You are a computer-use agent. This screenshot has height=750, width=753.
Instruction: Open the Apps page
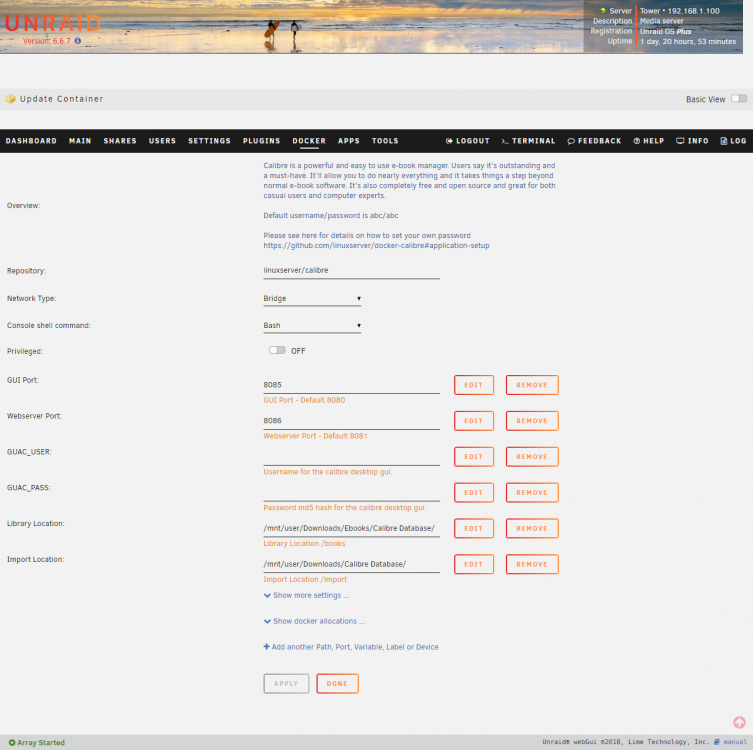[349, 141]
